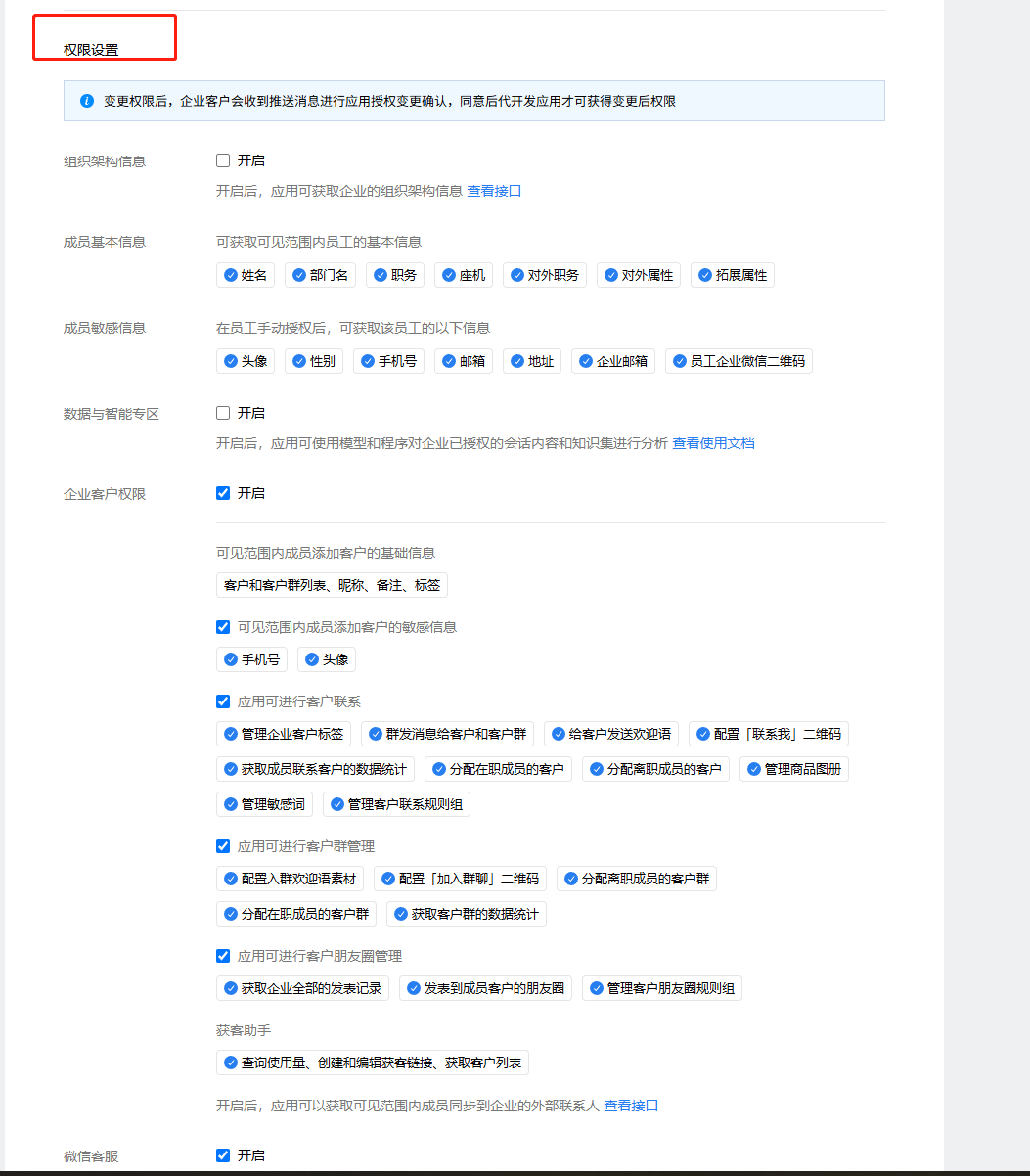Toggle the 配置入群欢迎语素材 check icon
The image size is (1030, 1176).
coord(231,879)
